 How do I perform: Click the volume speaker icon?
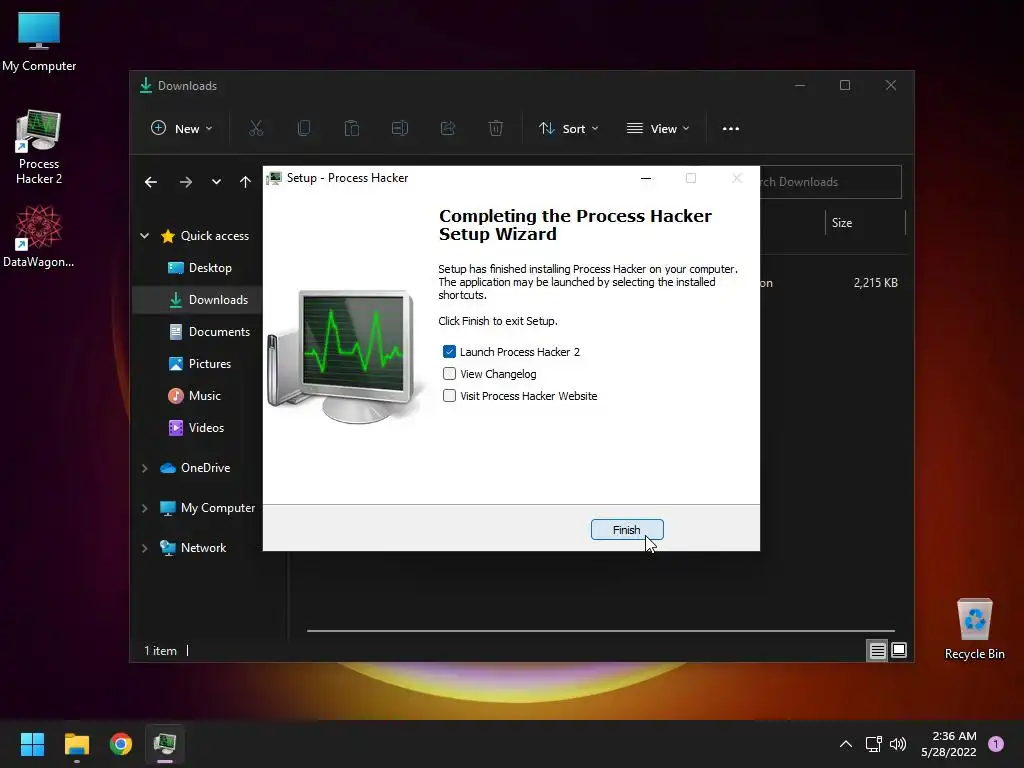pos(898,744)
